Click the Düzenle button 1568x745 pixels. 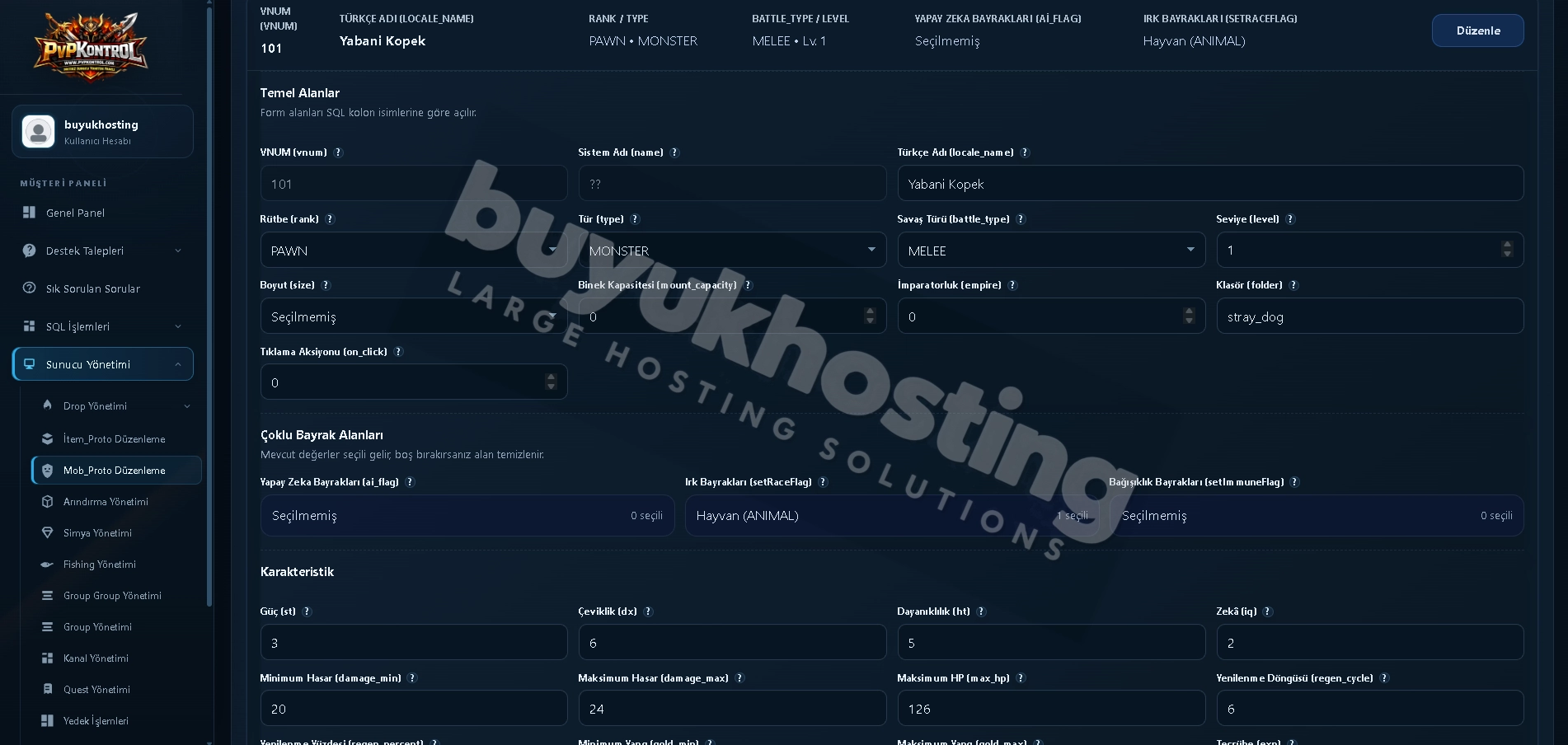coord(1477,30)
